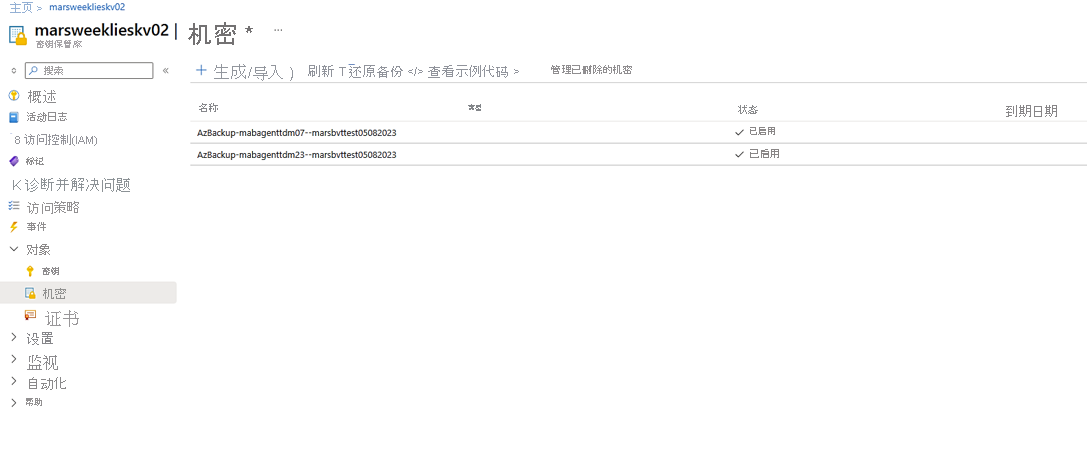Open secret AzBackup-mabagenttdm07--marsbvttest05082023
This screenshot has width=1087, height=450.
[297, 132]
